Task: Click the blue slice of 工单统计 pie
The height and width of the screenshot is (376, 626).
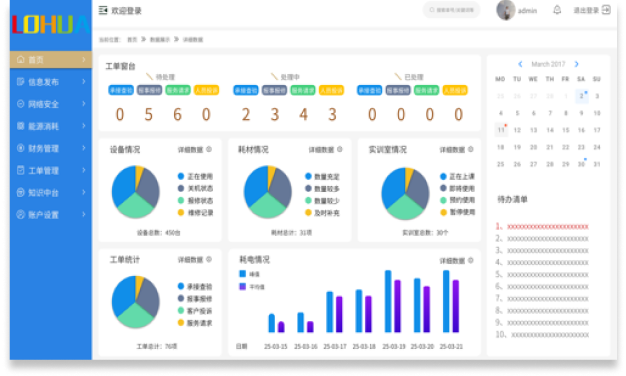Action: (123, 295)
